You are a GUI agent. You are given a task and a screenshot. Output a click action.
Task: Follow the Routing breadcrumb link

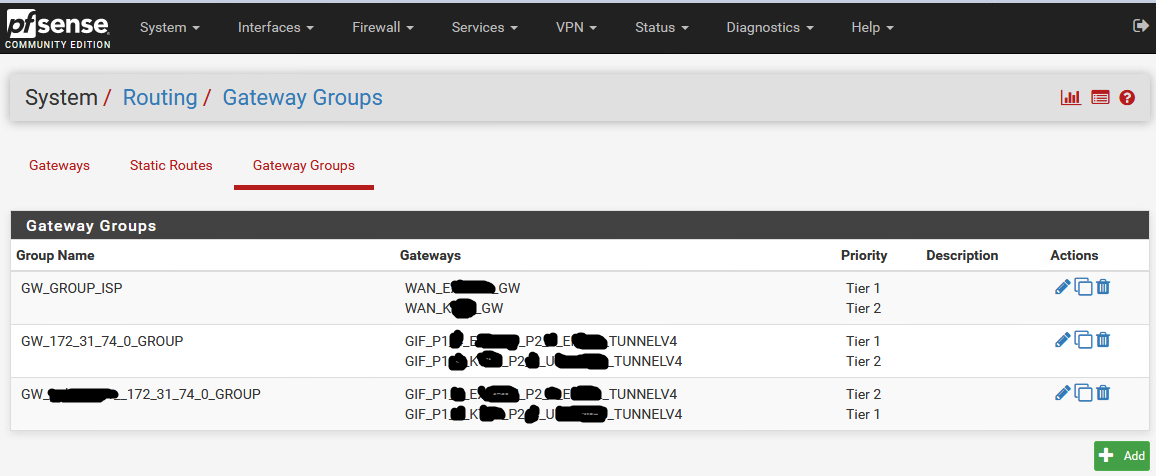point(160,98)
